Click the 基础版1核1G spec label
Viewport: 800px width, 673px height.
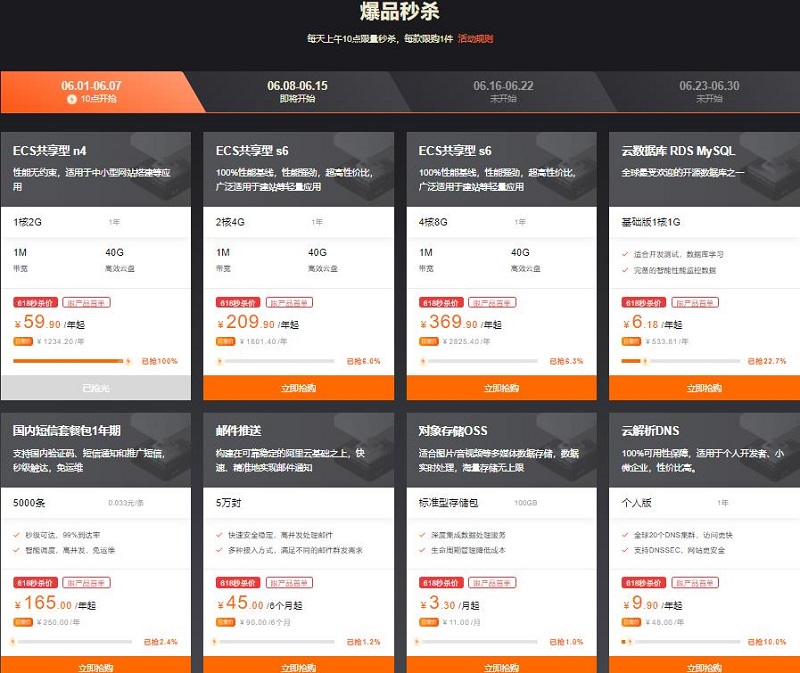tap(651, 222)
